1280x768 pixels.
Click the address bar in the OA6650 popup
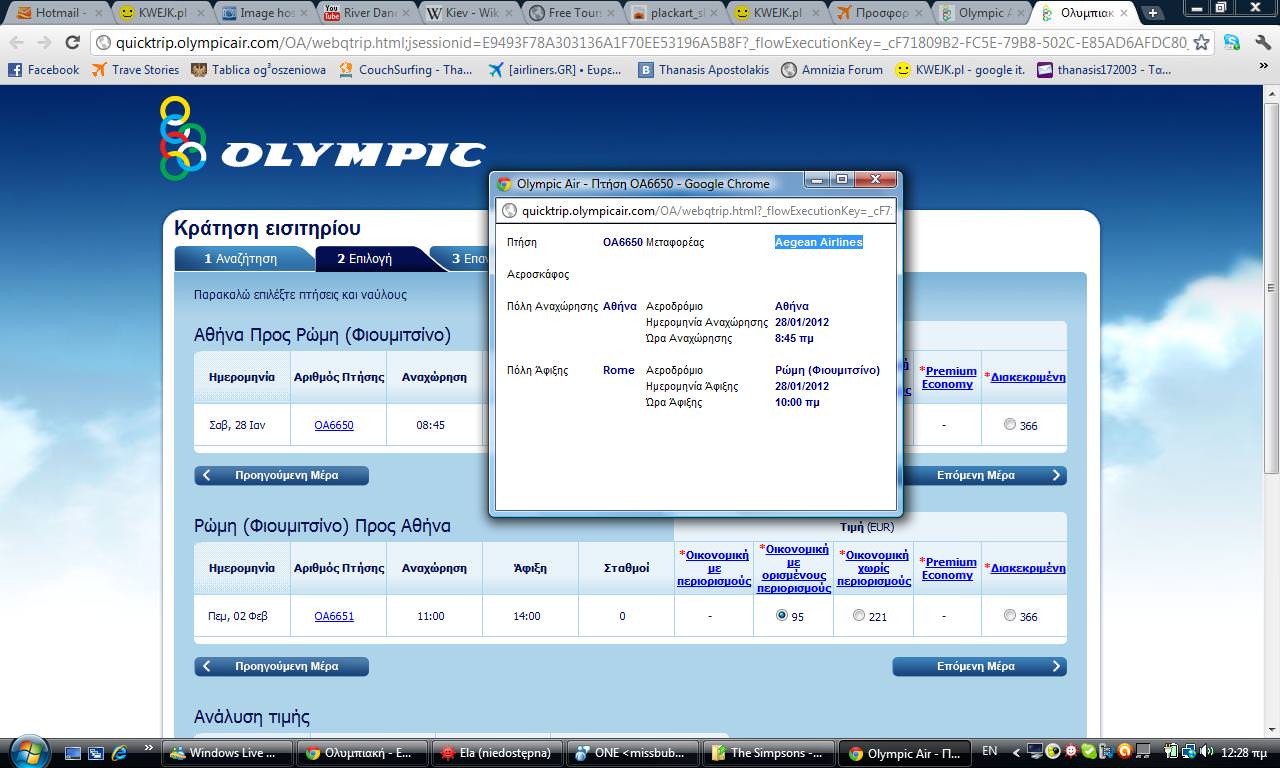point(696,211)
